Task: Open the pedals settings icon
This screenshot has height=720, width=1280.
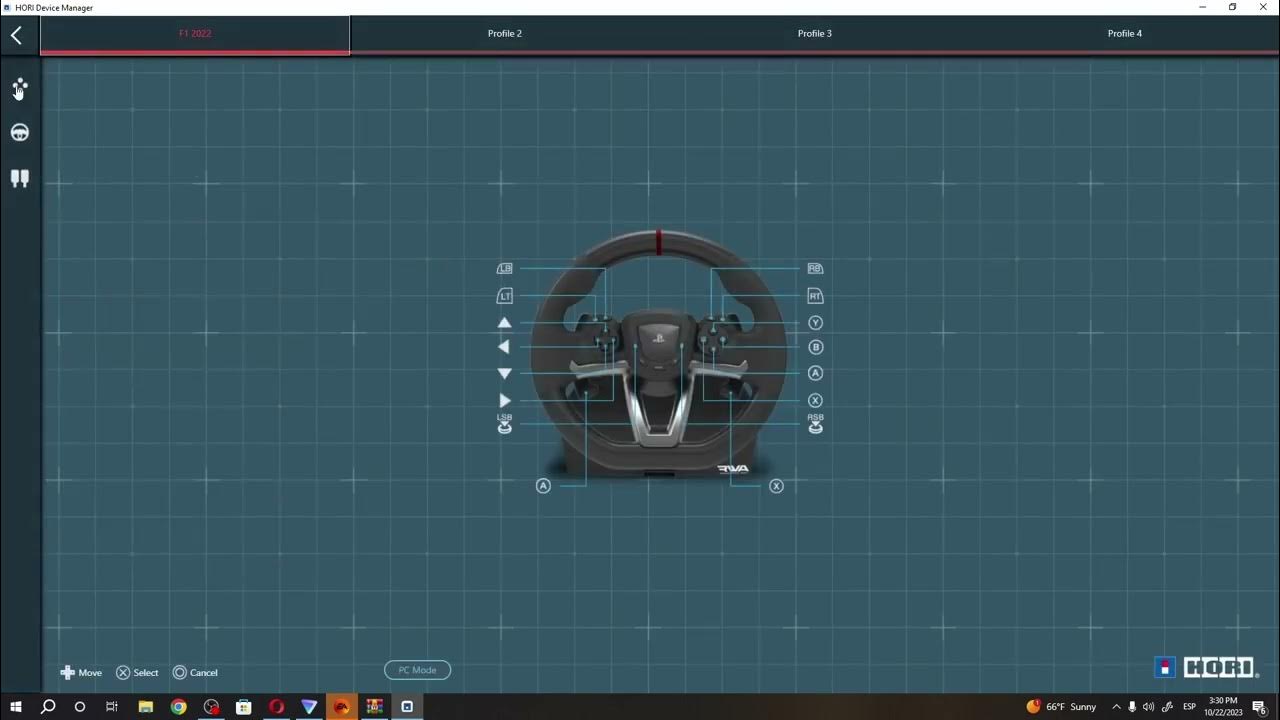Action: point(19,178)
